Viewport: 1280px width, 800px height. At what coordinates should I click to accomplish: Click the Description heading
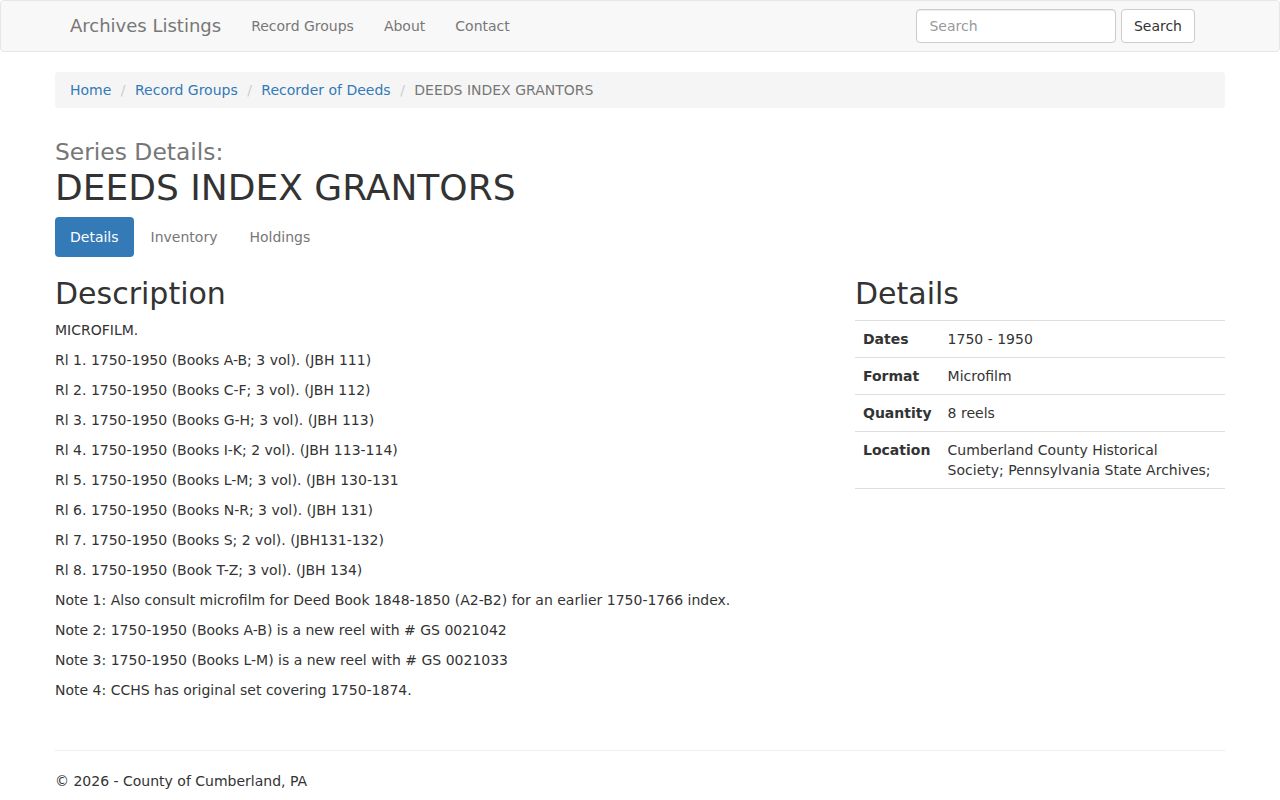(140, 293)
